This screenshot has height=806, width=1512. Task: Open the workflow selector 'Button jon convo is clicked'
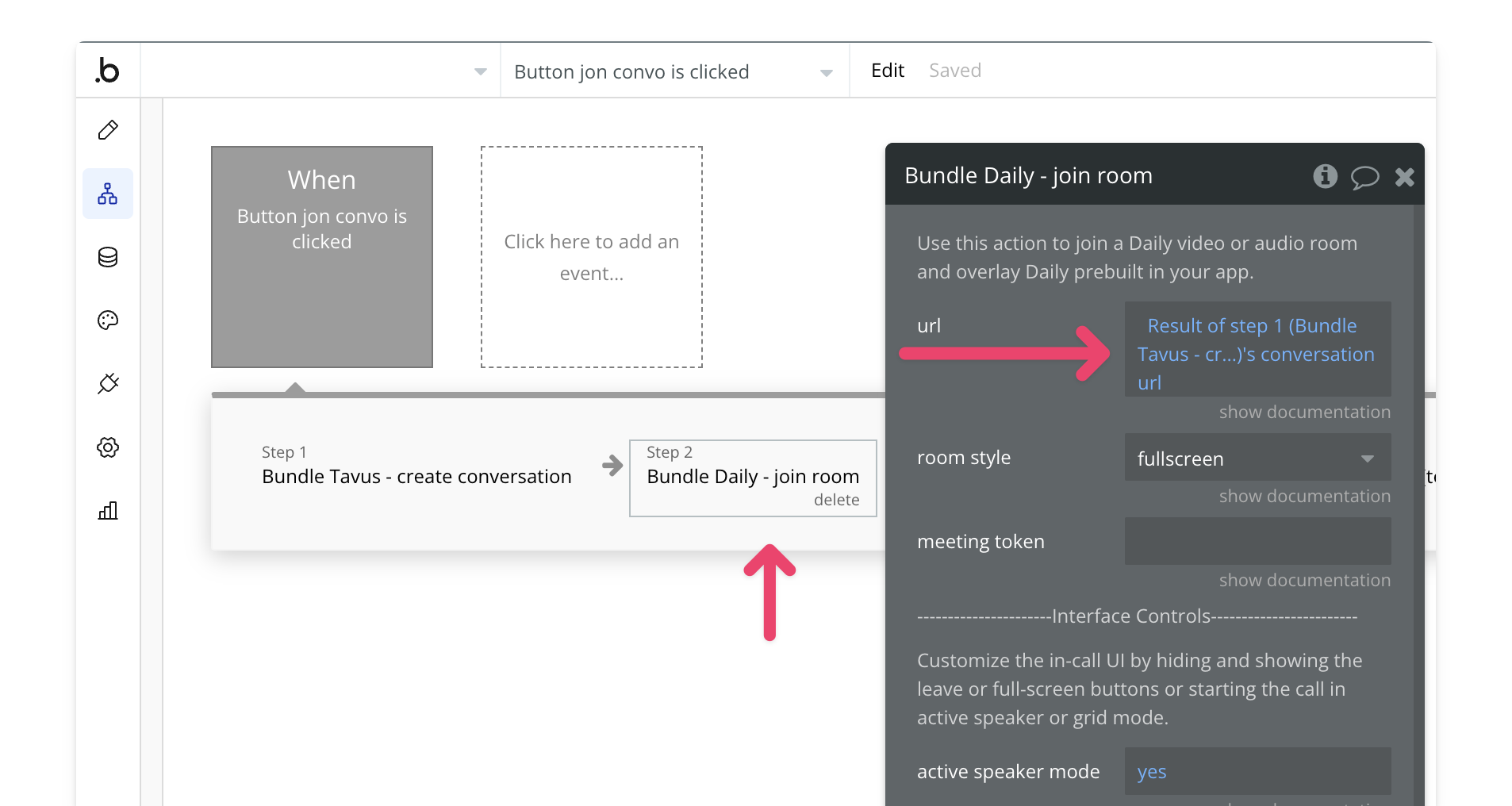[x=674, y=71]
